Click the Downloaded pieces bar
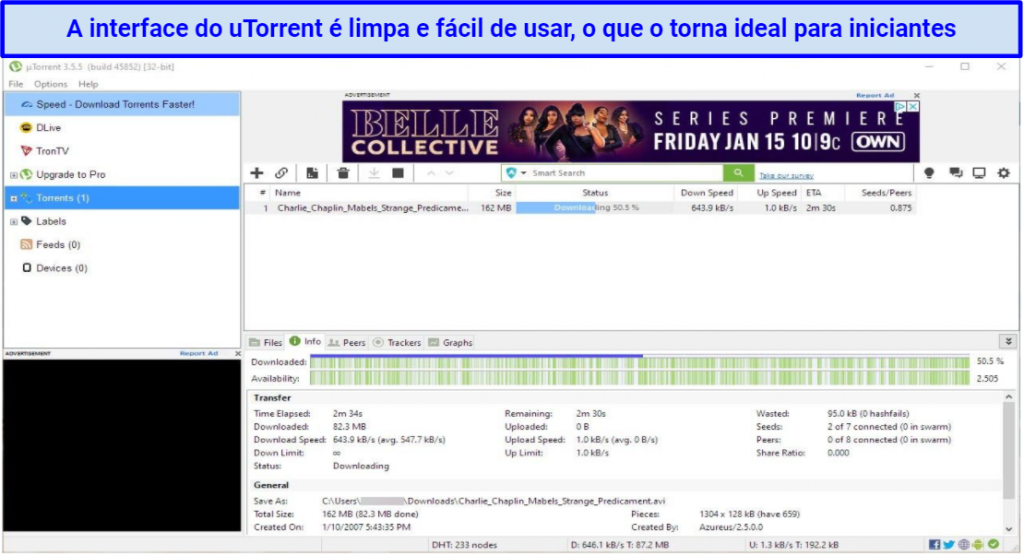Screen dimensions: 1024x556 pyautogui.click(x=639, y=362)
